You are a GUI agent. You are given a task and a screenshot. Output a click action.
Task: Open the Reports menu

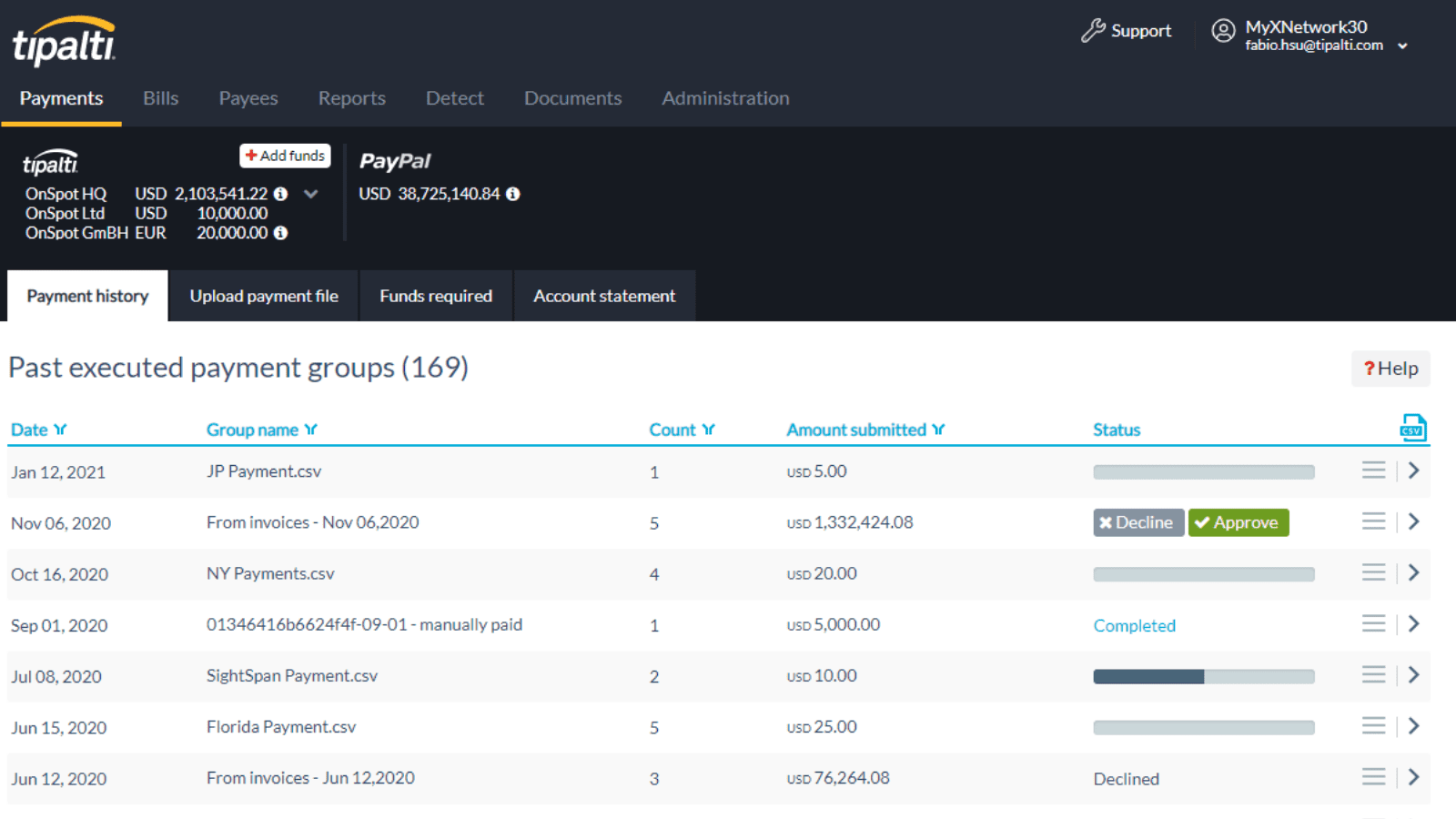pyautogui.click(x=351, y=98)
